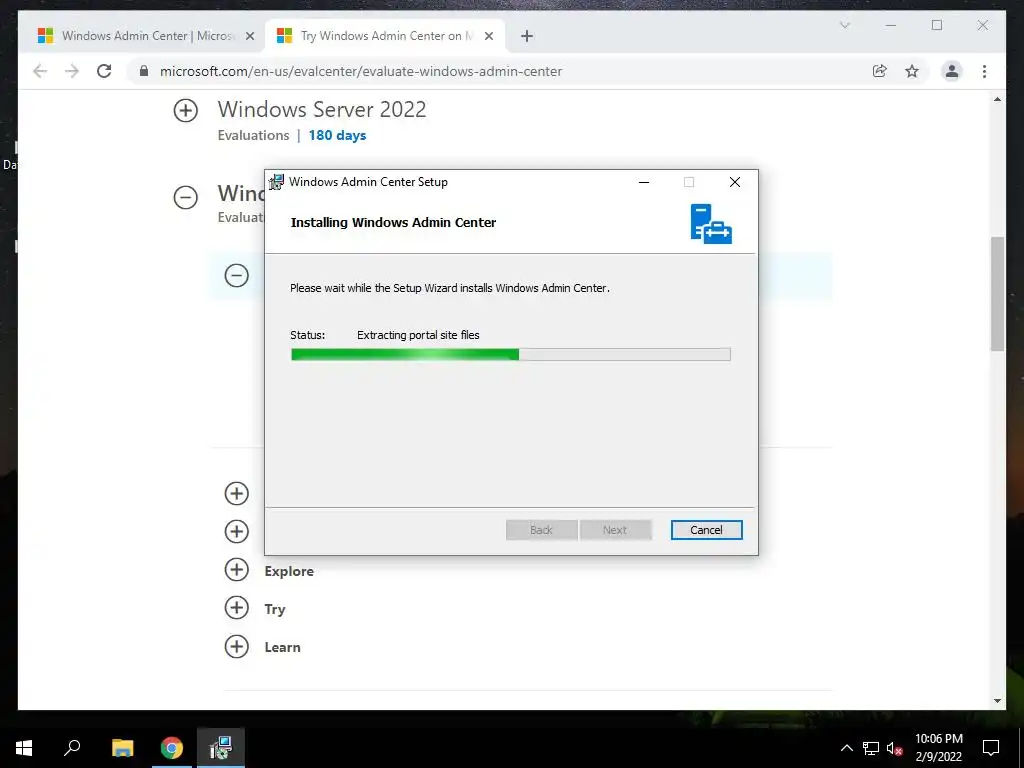Viewport: 1024px width, 768px height.
Task: Expand the Try section
Action: coord(236,608)
